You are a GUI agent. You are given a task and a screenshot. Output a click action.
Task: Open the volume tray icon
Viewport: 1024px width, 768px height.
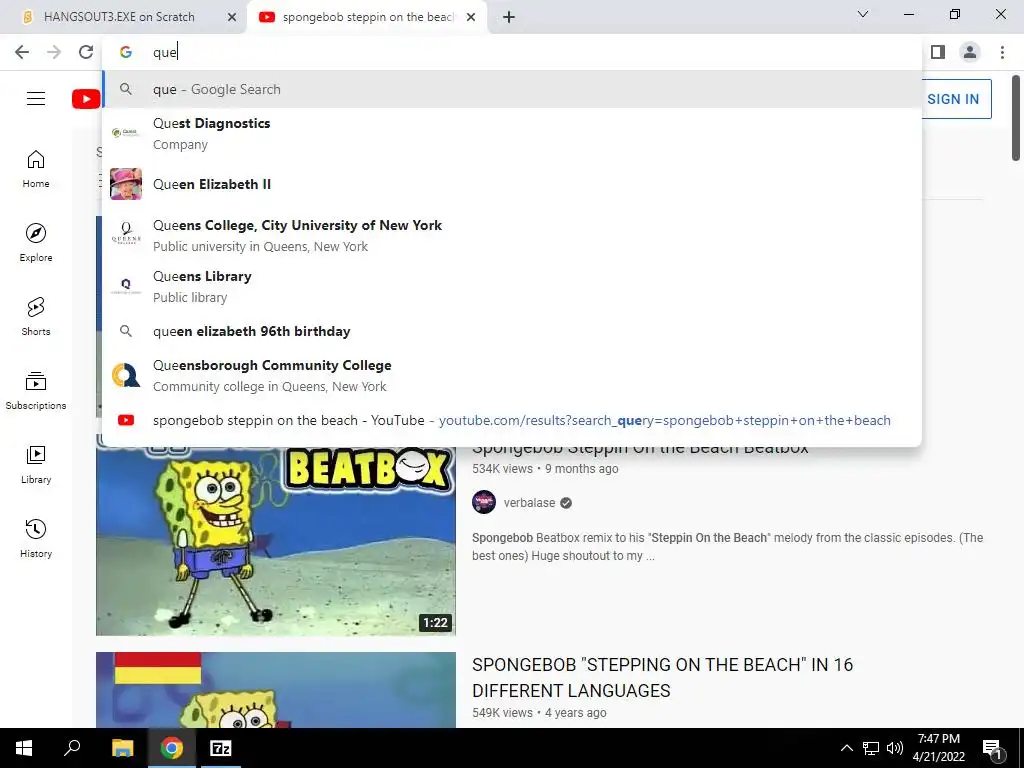895,748
